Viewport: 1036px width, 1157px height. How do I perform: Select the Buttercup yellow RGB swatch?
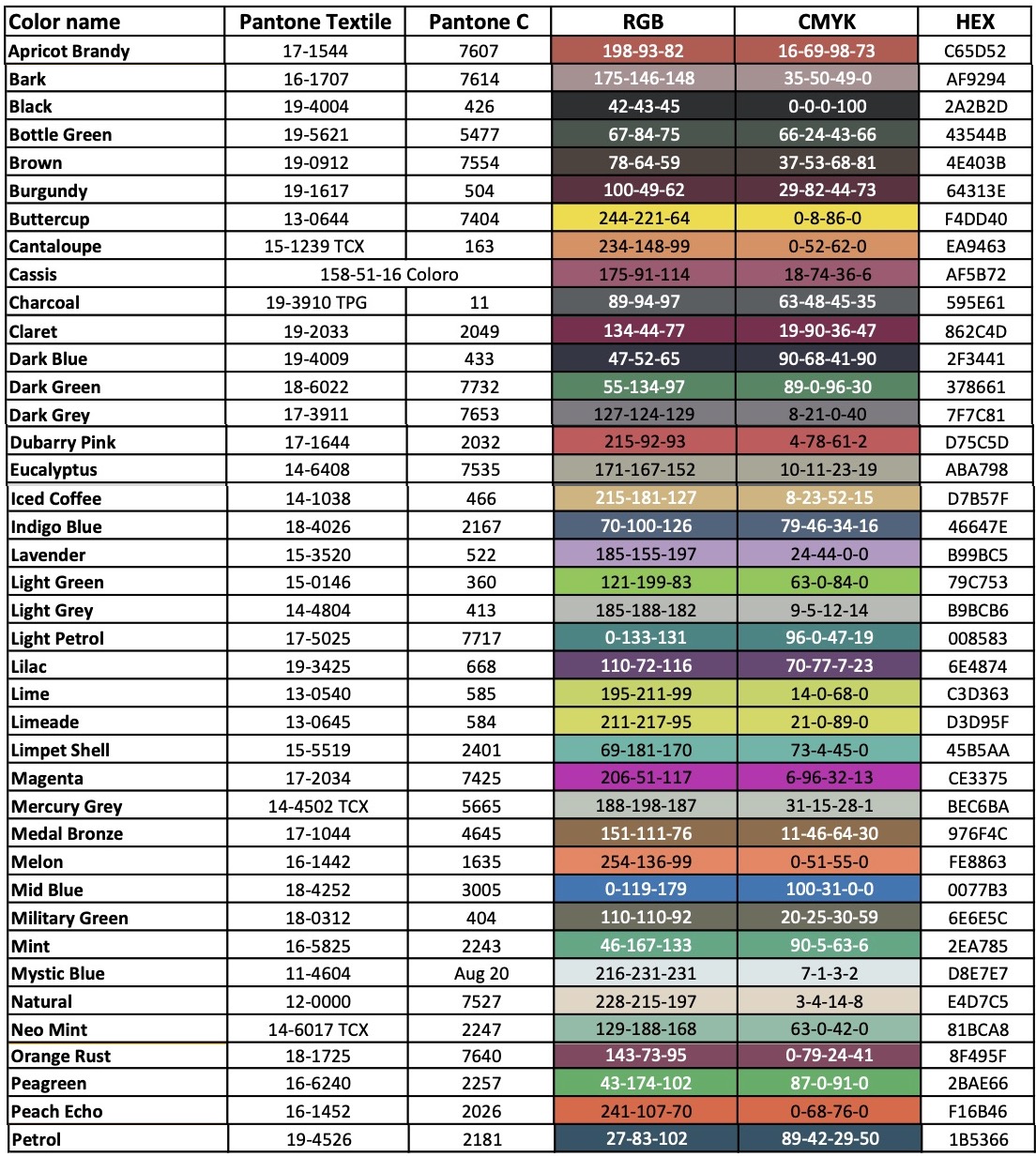[x=643, y=219]
